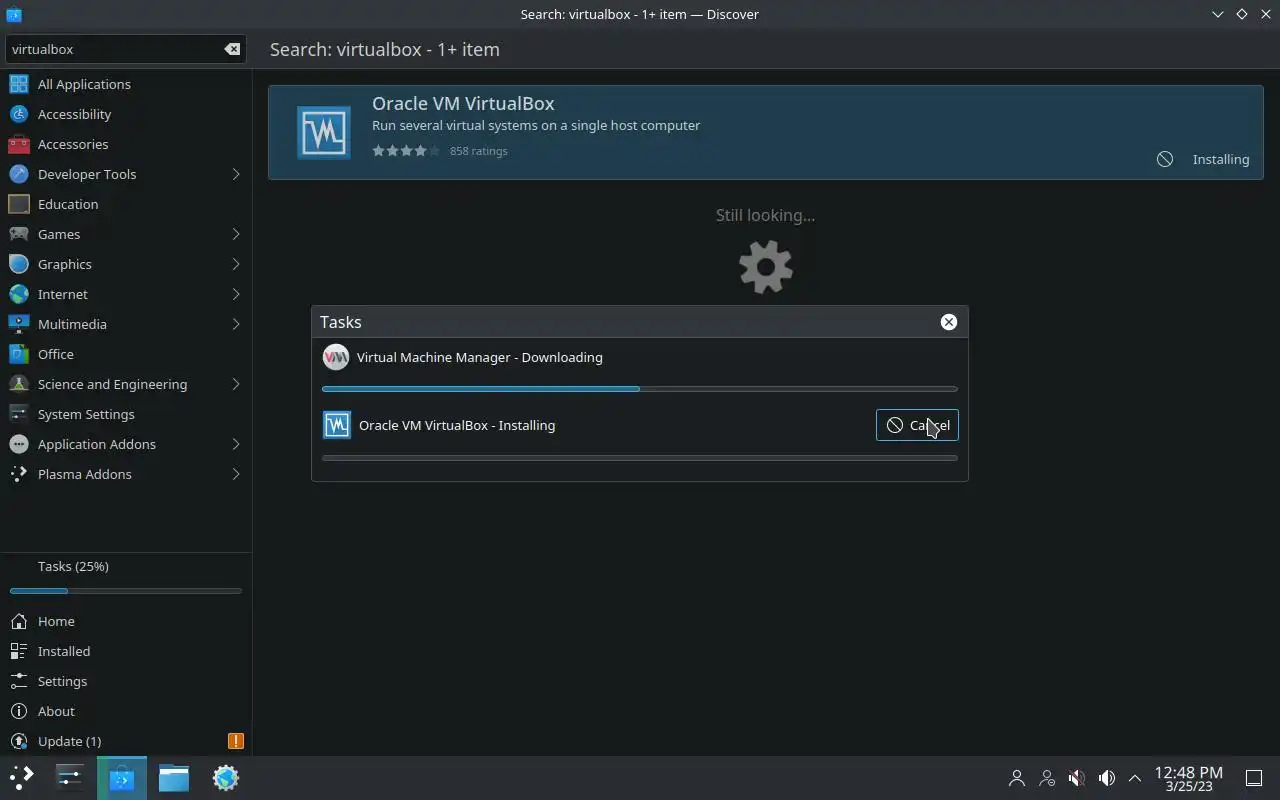Viewport: 1280px width, 800px height.
Task: Open the Discover app from taskbar
Action: pyautogui.click(x=122, y=778)
